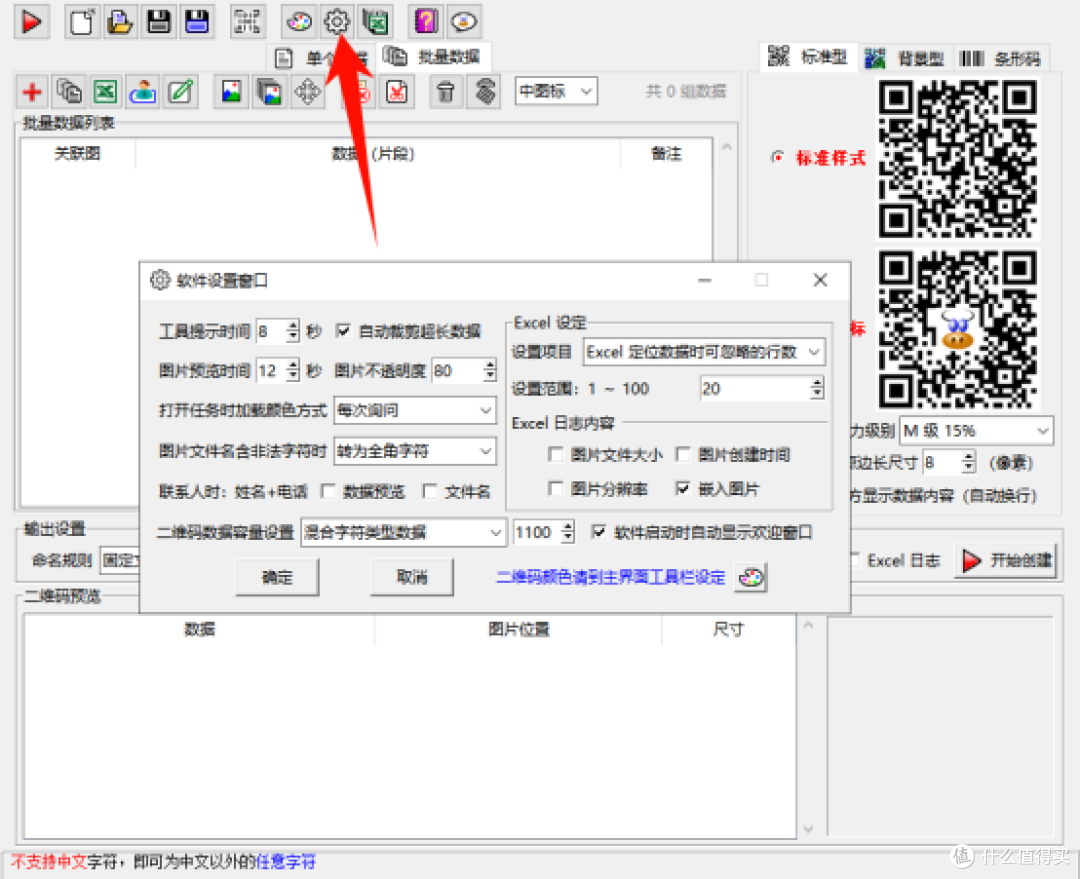Click 边长尺寸 spinner arrows
The height and width of the screenshot is (879, 1080).
(968, 462)
